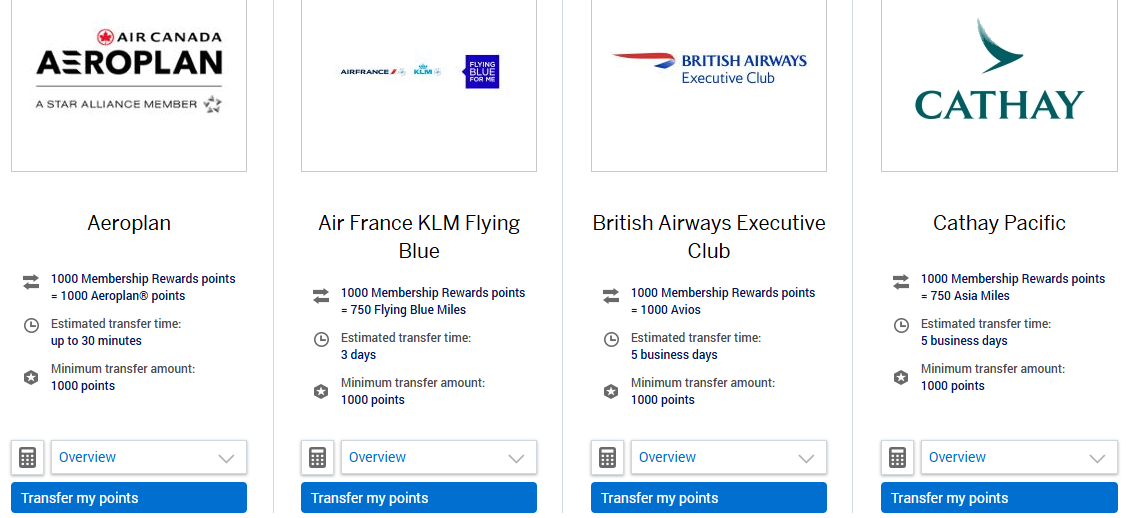Transfer my points to Aeroplan
The width and height of the screenshot is (1139, 518).
point(129,498)
